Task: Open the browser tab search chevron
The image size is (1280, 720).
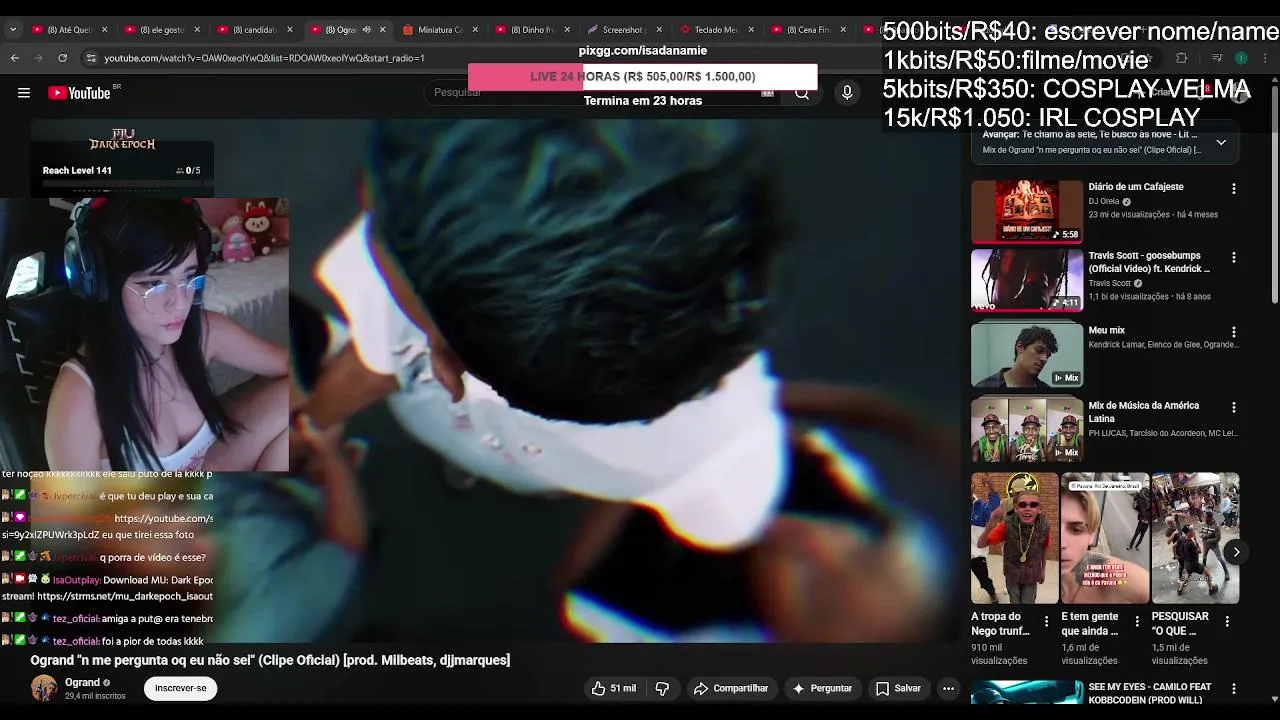Action: coord(13,30)
